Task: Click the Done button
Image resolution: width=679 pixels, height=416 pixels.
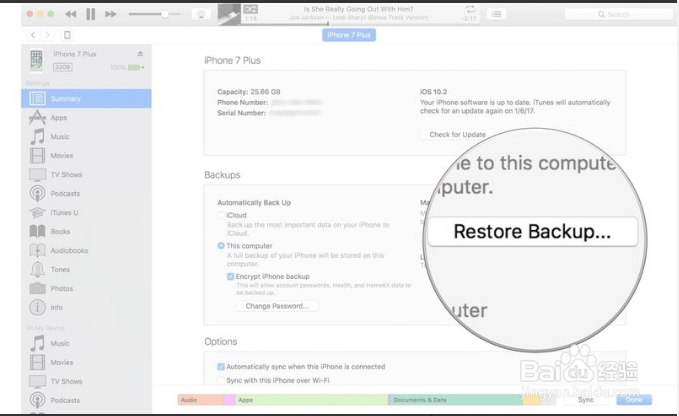Action: [x=634, y=400]
